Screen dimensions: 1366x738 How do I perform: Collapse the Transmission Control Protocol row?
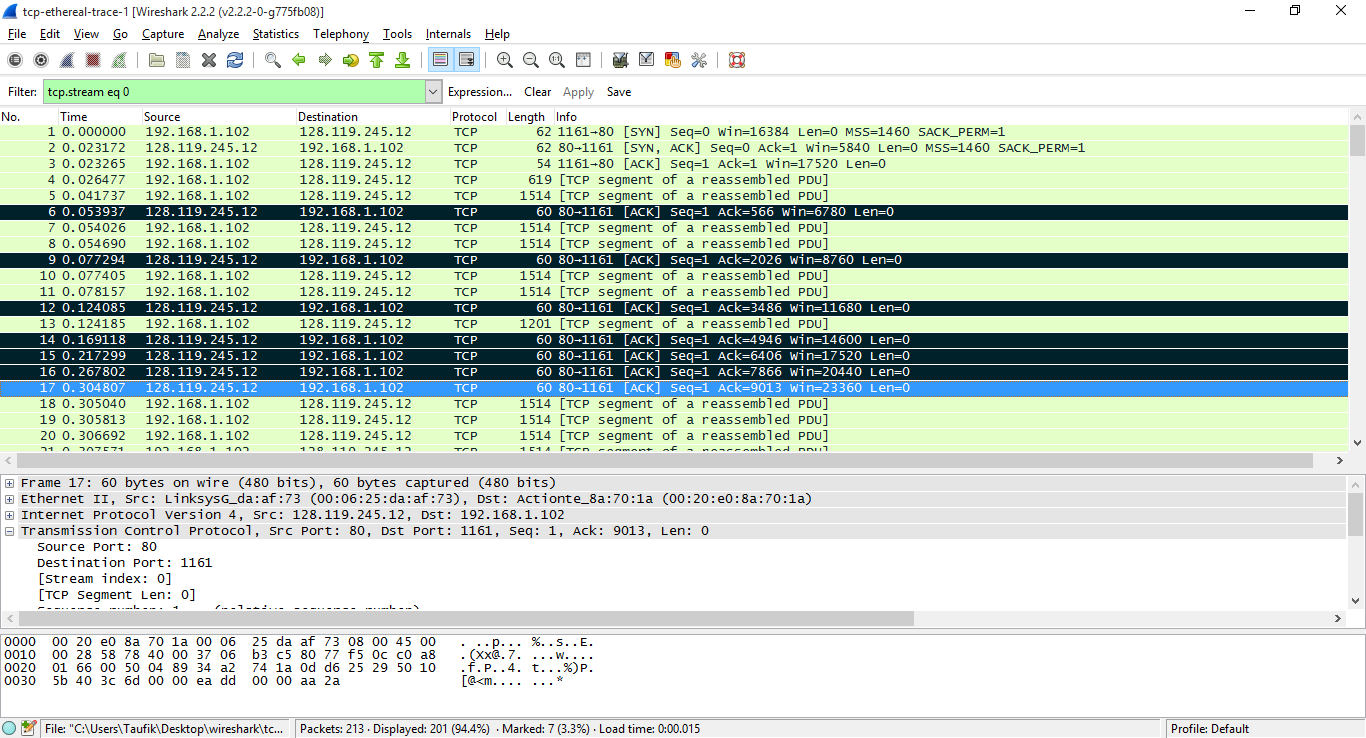point(10,531)
